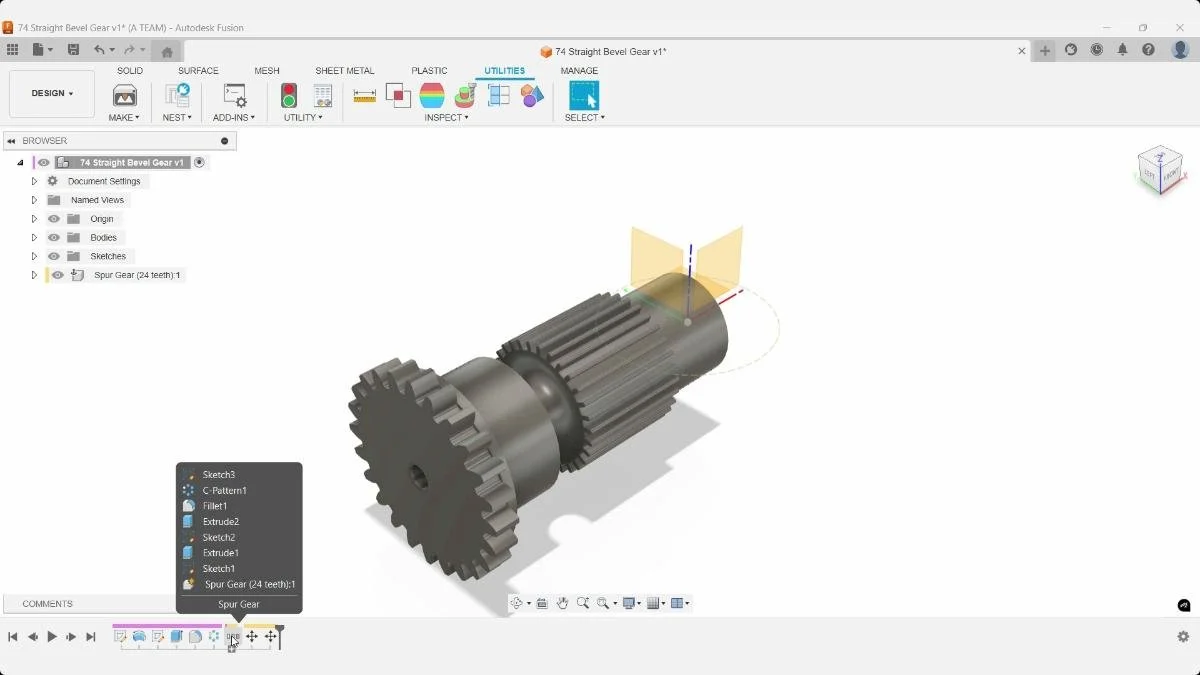Select the Pan hand tool
The image size is (1200, 675).
tap(562, 603)
